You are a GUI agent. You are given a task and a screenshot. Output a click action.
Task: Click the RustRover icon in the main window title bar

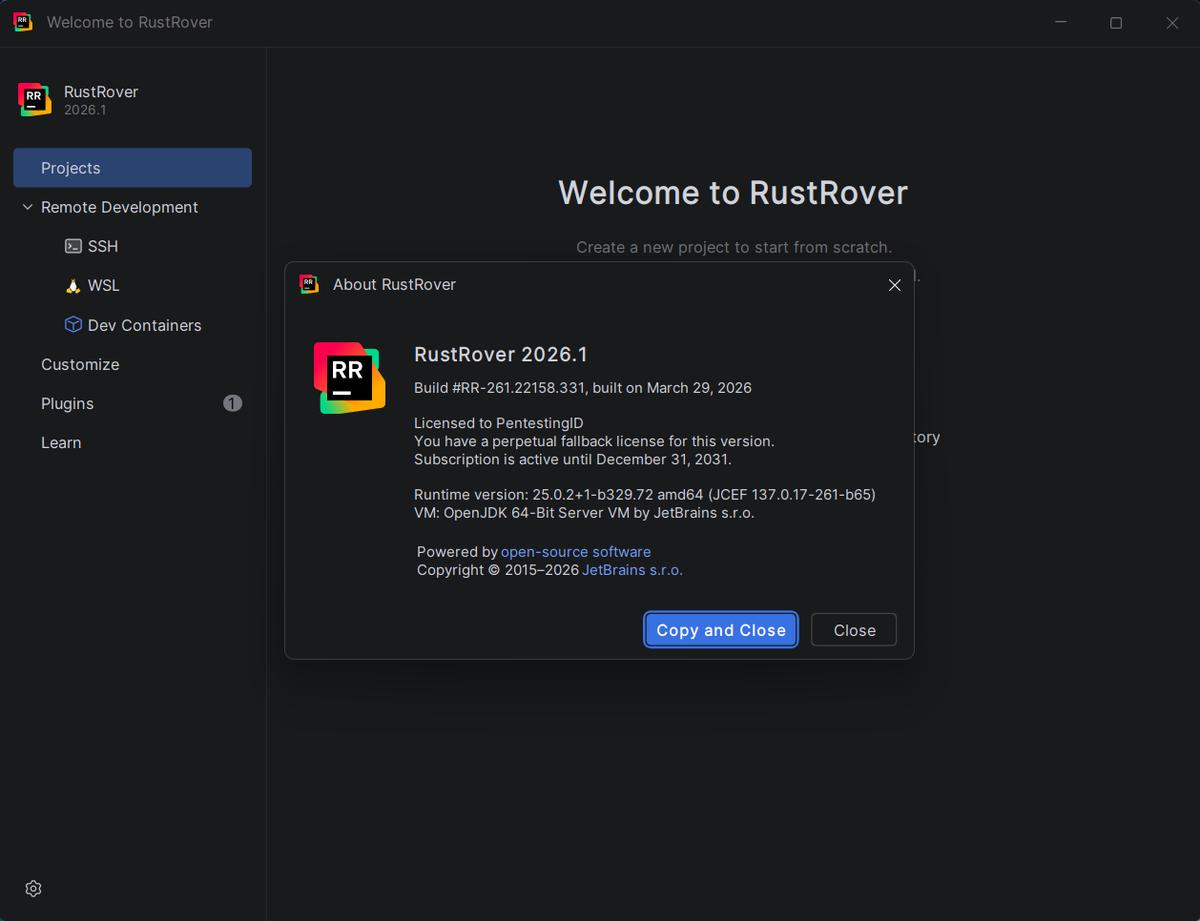22,22
